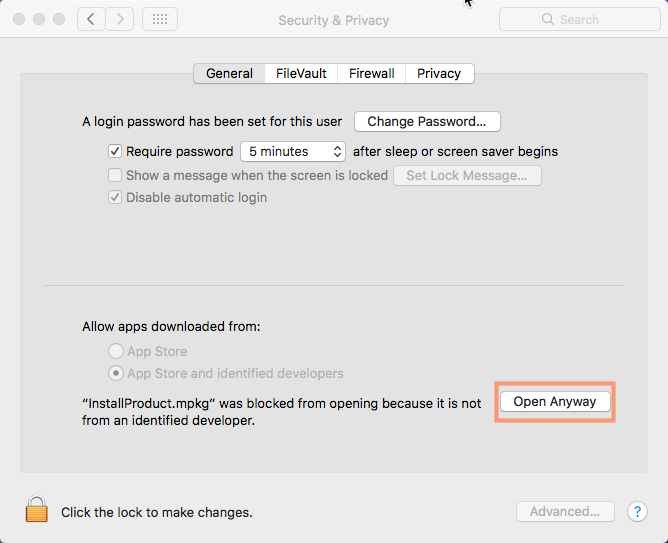668x543 pixels.
Task: Click the Open Anyway button
Action: [554, 401]
